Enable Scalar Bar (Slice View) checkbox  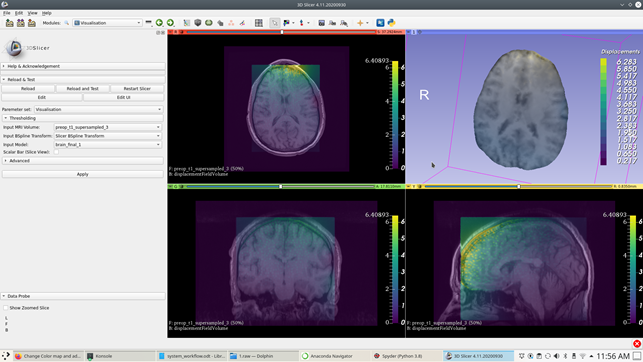56,152
